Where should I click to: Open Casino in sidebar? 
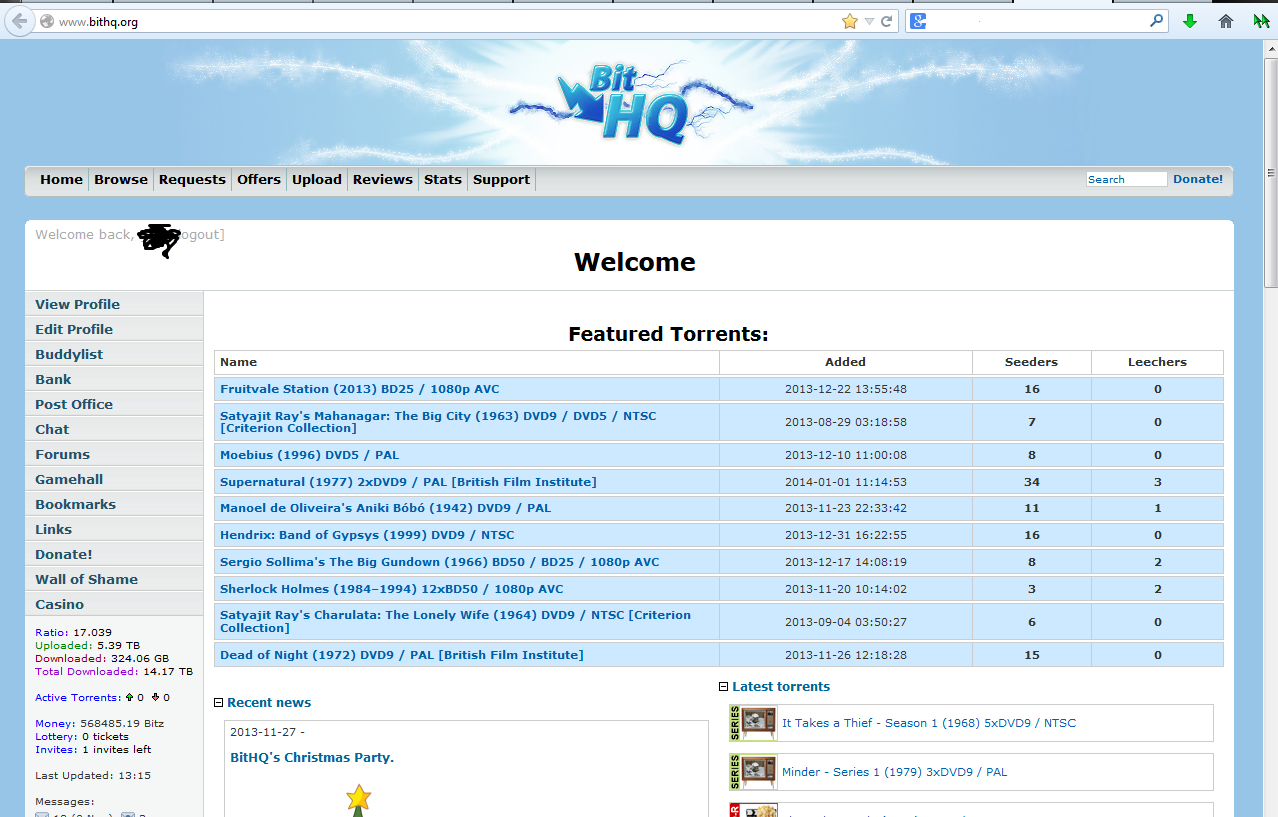pyautogui.click(x=114, y=604)
